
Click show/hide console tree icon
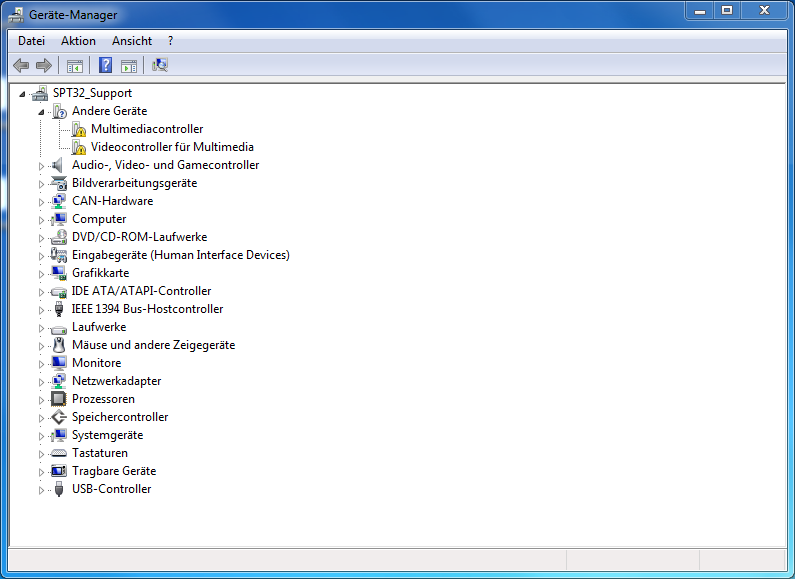[x=74, y=66]
